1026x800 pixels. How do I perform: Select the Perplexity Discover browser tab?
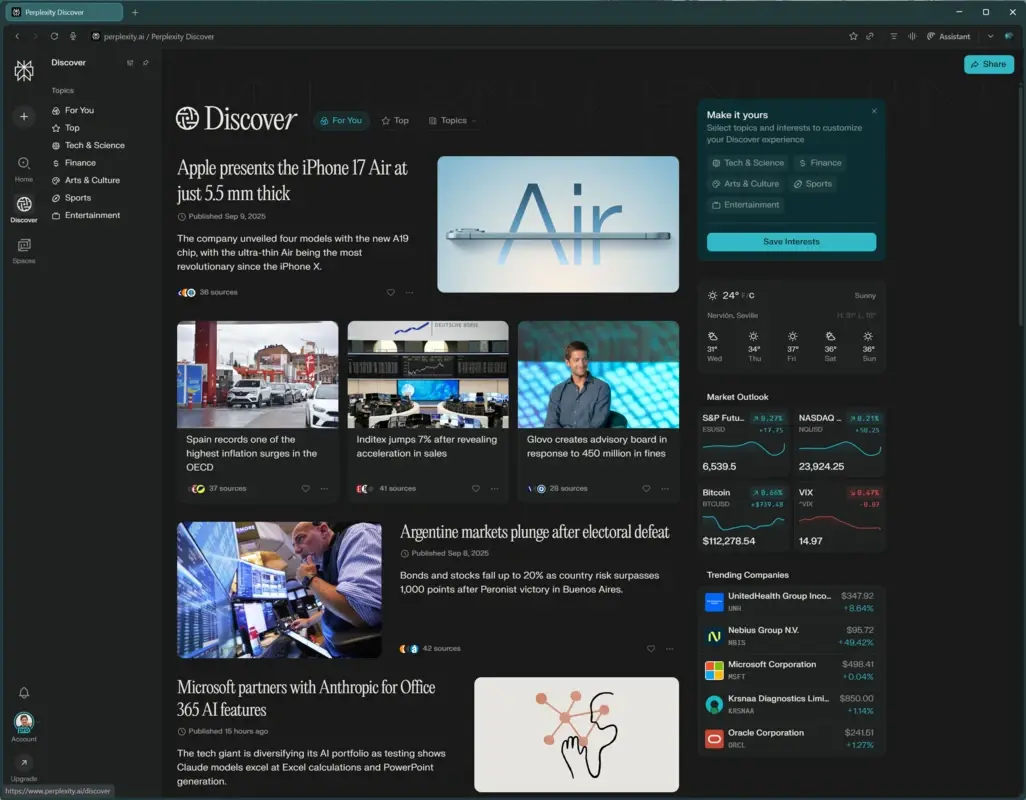tap(60, 12)
